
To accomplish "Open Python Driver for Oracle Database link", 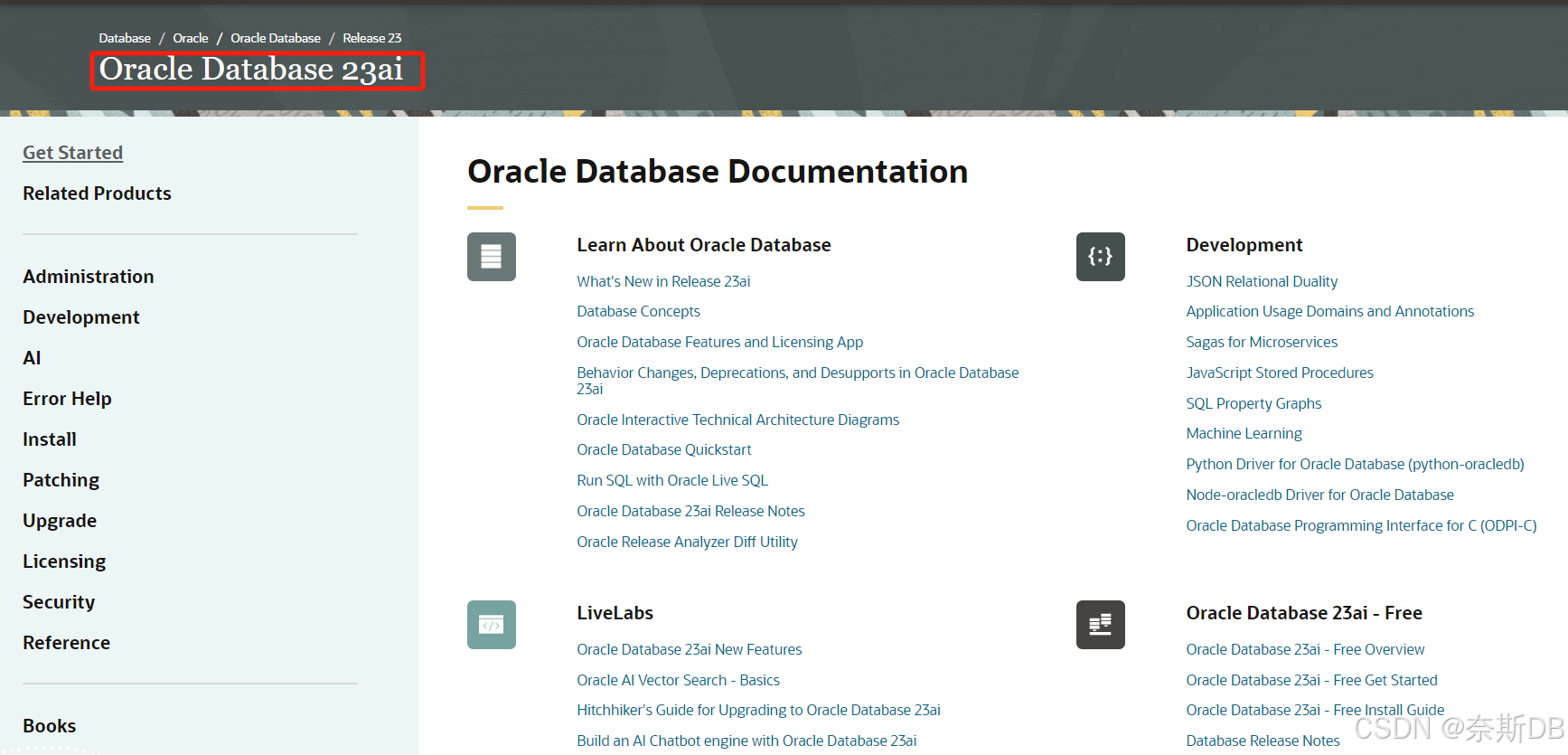I will tap(1355, 464).
